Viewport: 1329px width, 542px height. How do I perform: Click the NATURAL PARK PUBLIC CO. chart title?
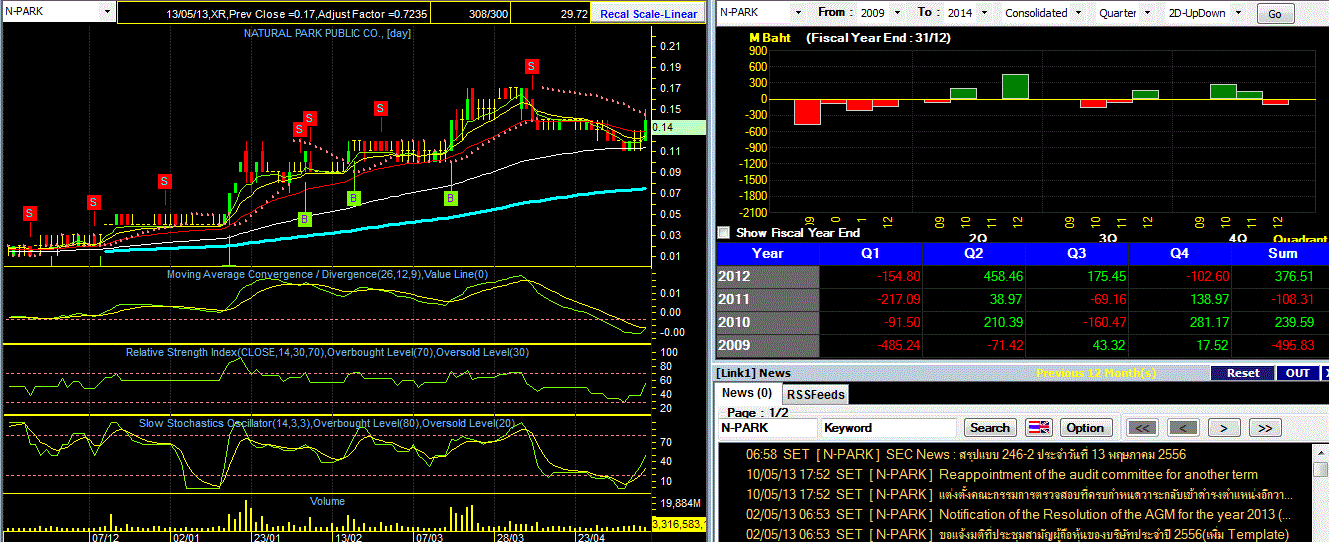pos(327,33)
